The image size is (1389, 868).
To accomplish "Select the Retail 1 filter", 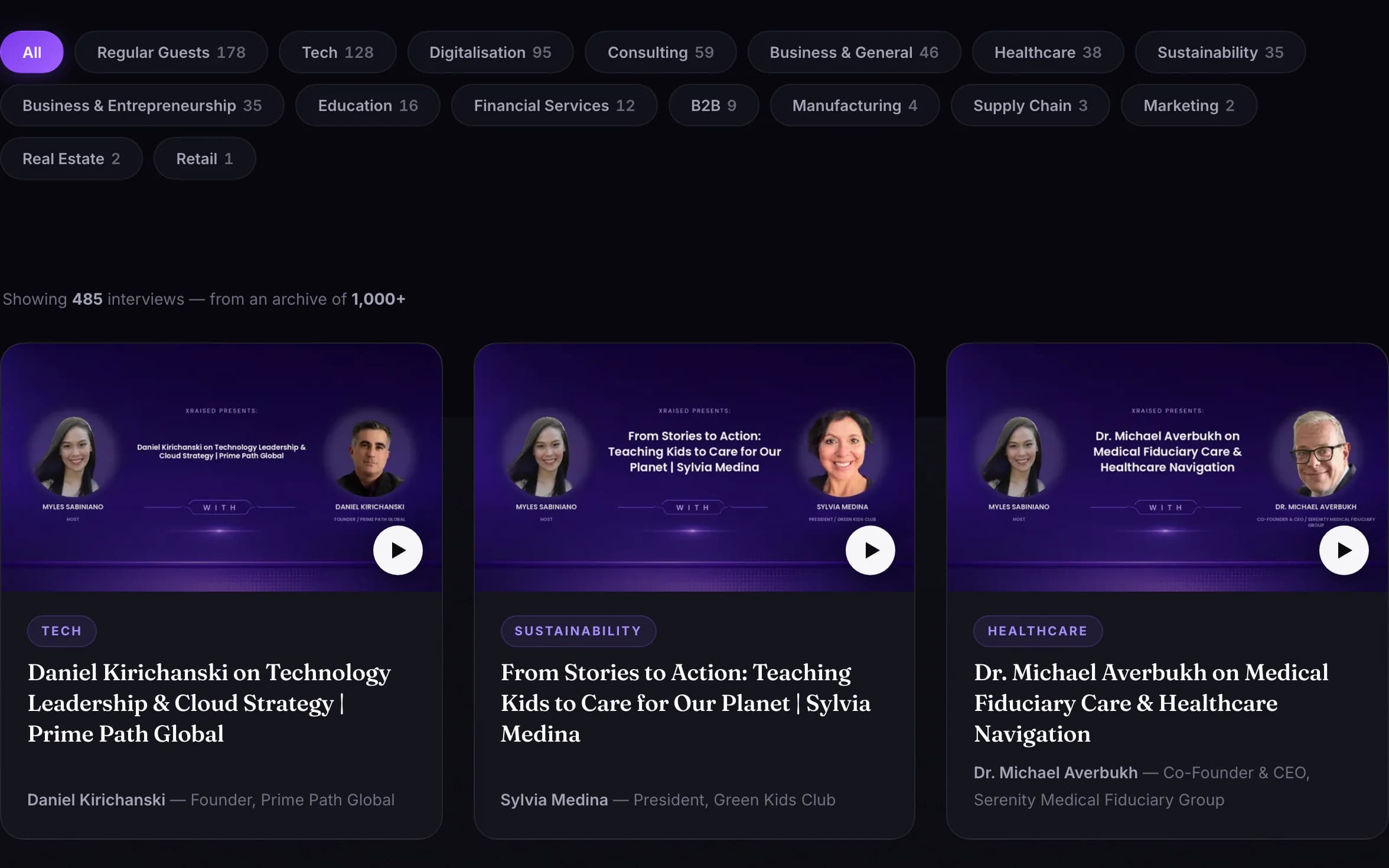I will [204, 159].
